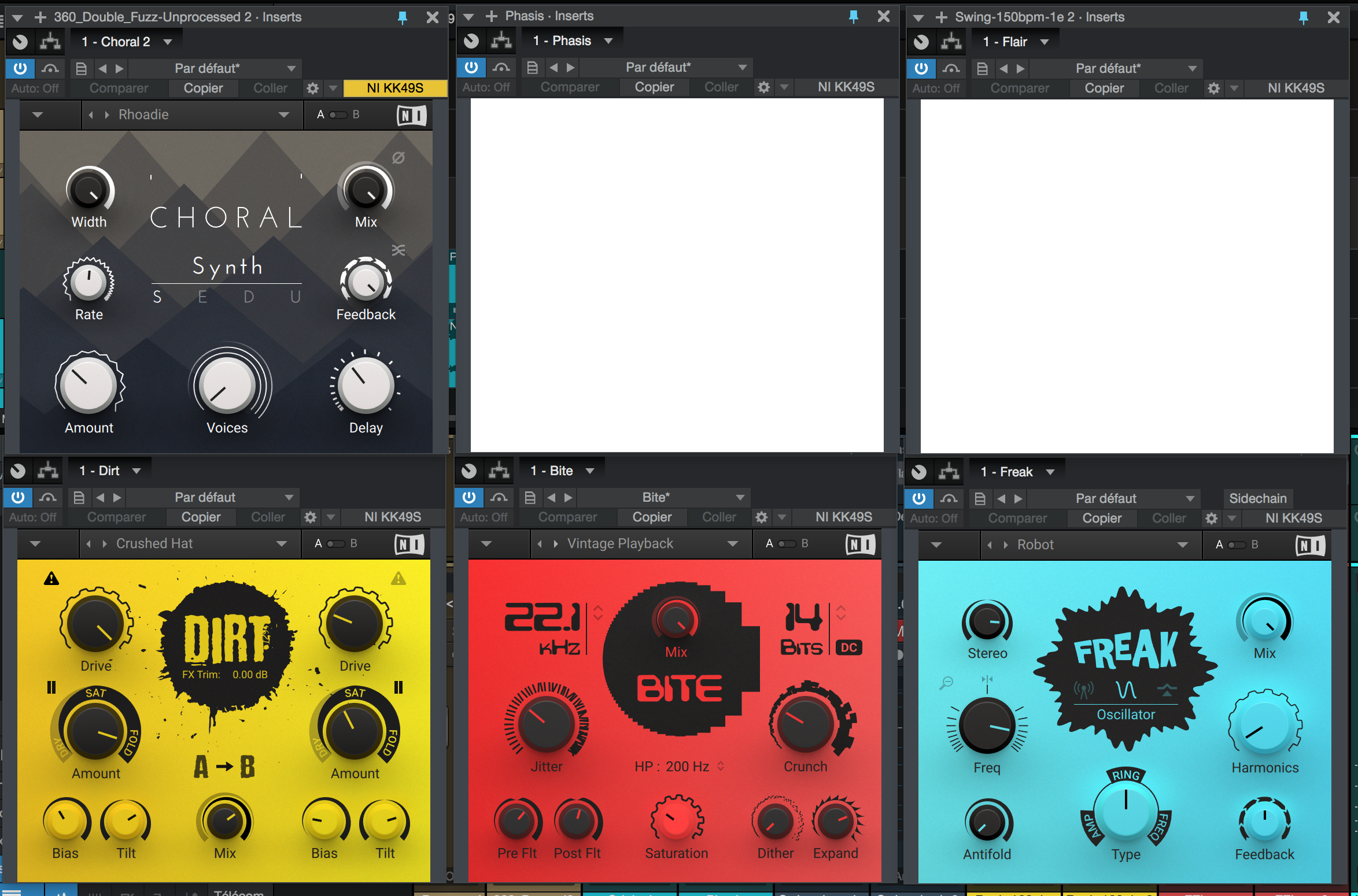
Task: Click the DC button next to Bits
Action: (x=848, y=647)
